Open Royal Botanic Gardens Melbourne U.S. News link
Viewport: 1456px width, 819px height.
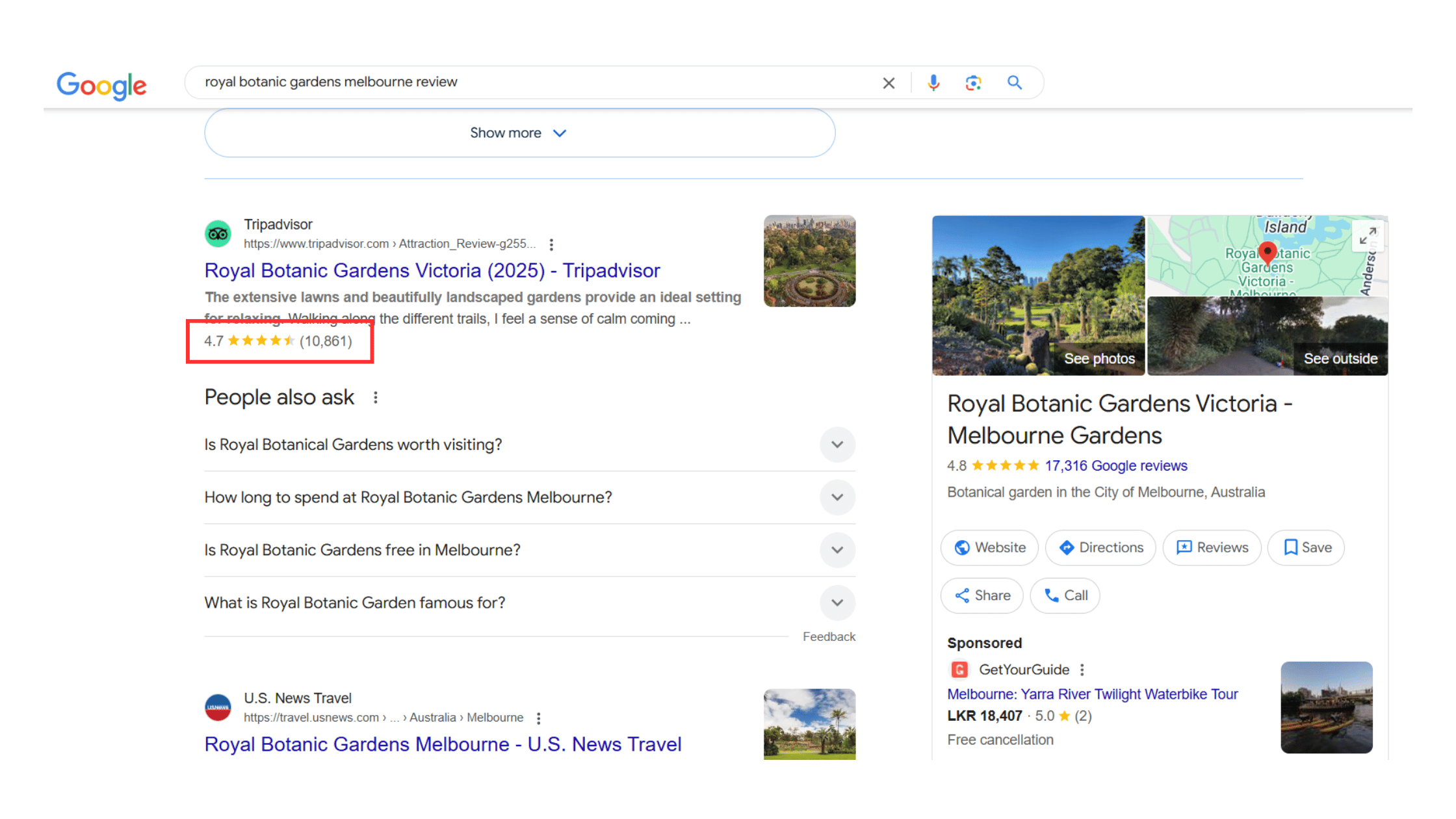coord(443,744)
